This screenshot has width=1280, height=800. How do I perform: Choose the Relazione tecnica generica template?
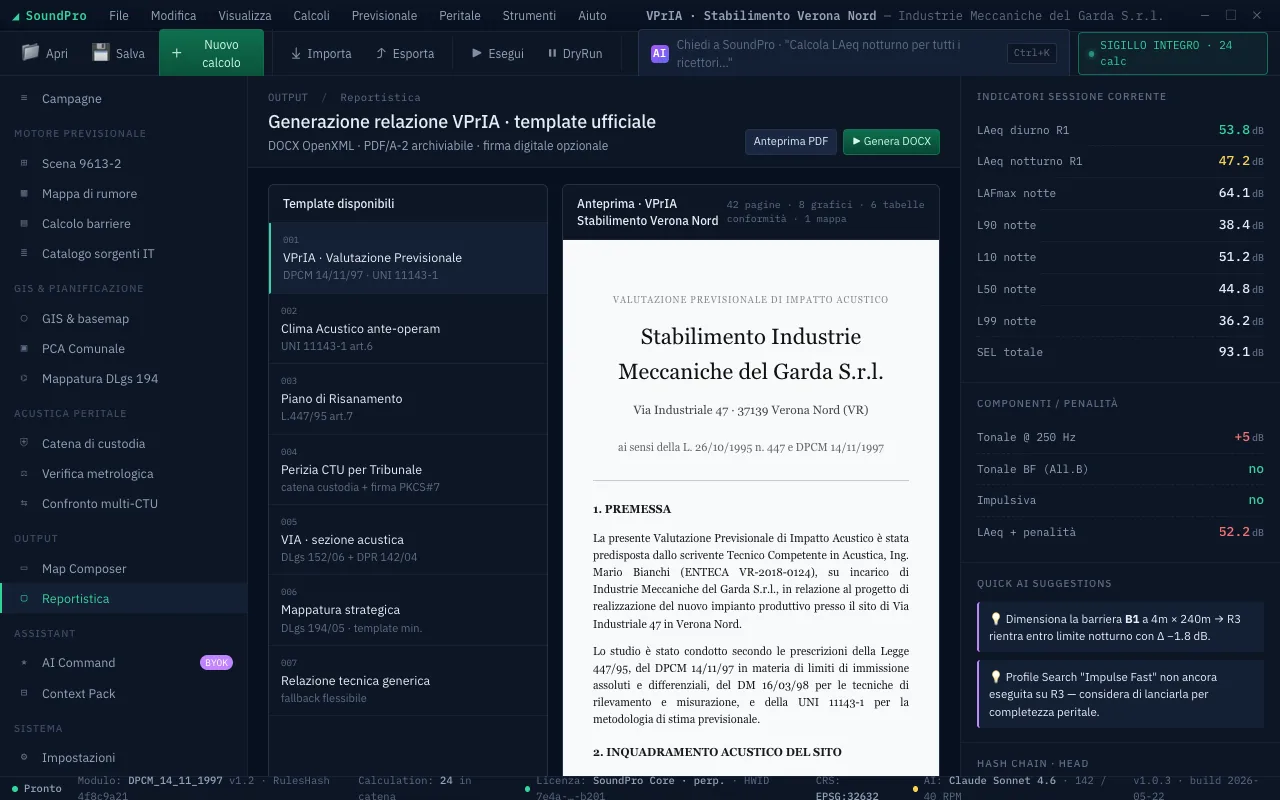[408, 680]
